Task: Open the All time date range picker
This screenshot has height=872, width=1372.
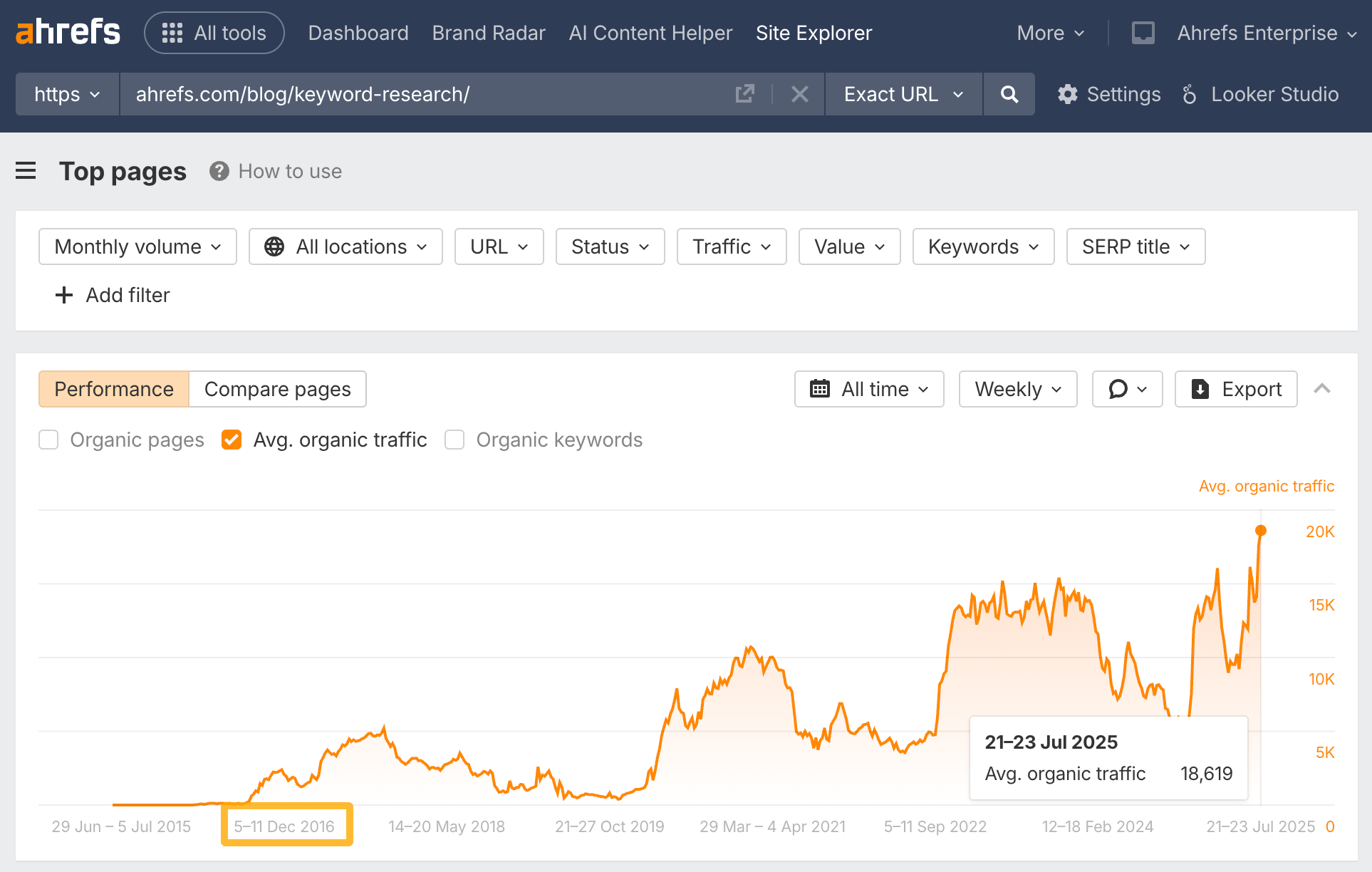Action: coord(868,389)
